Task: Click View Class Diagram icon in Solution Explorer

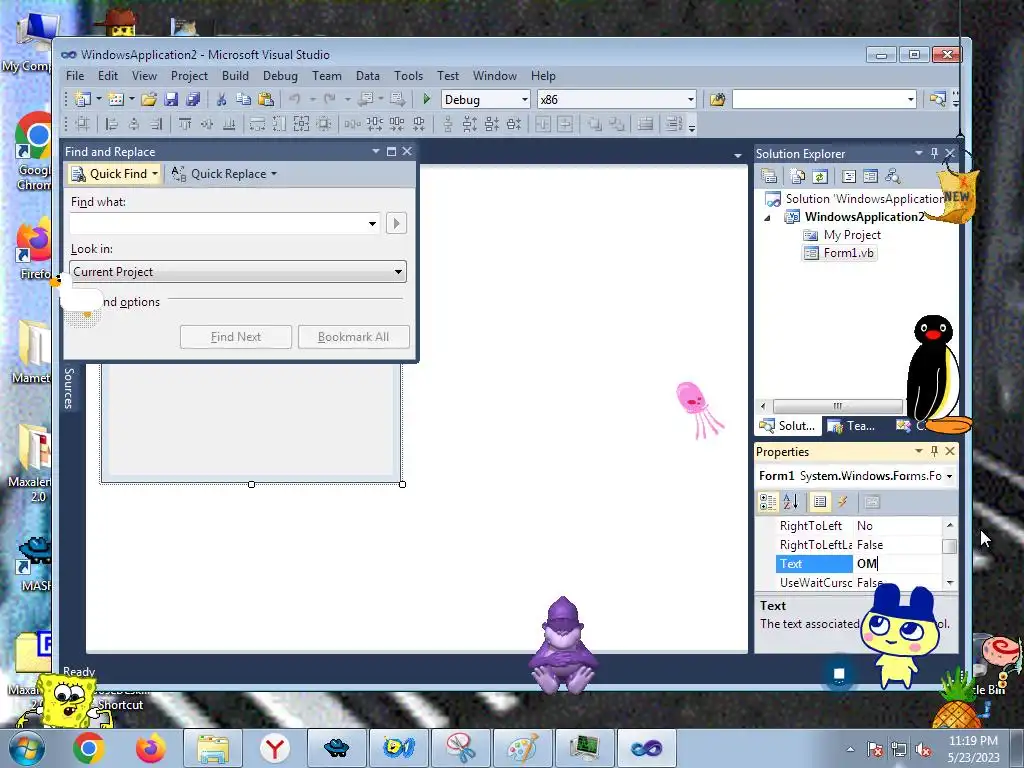Action: pyautogui.click(x=893, y=176)
